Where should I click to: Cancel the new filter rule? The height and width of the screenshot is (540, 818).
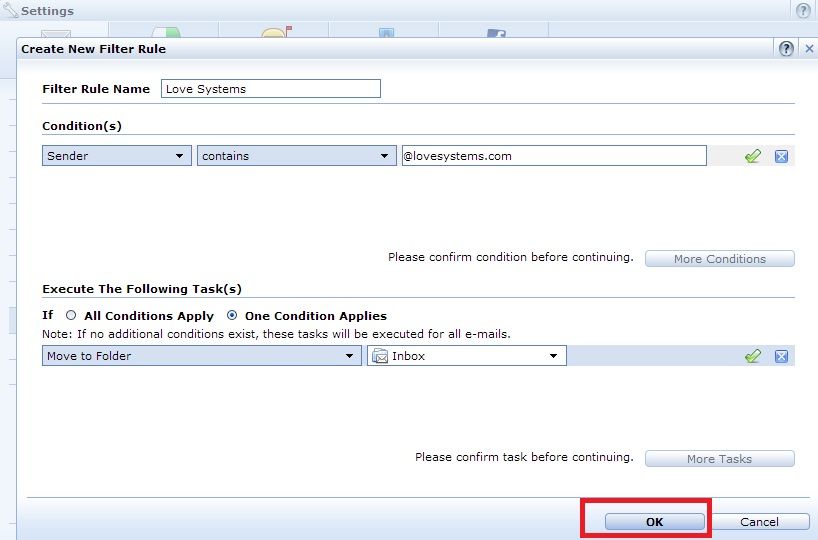point(759,521)
